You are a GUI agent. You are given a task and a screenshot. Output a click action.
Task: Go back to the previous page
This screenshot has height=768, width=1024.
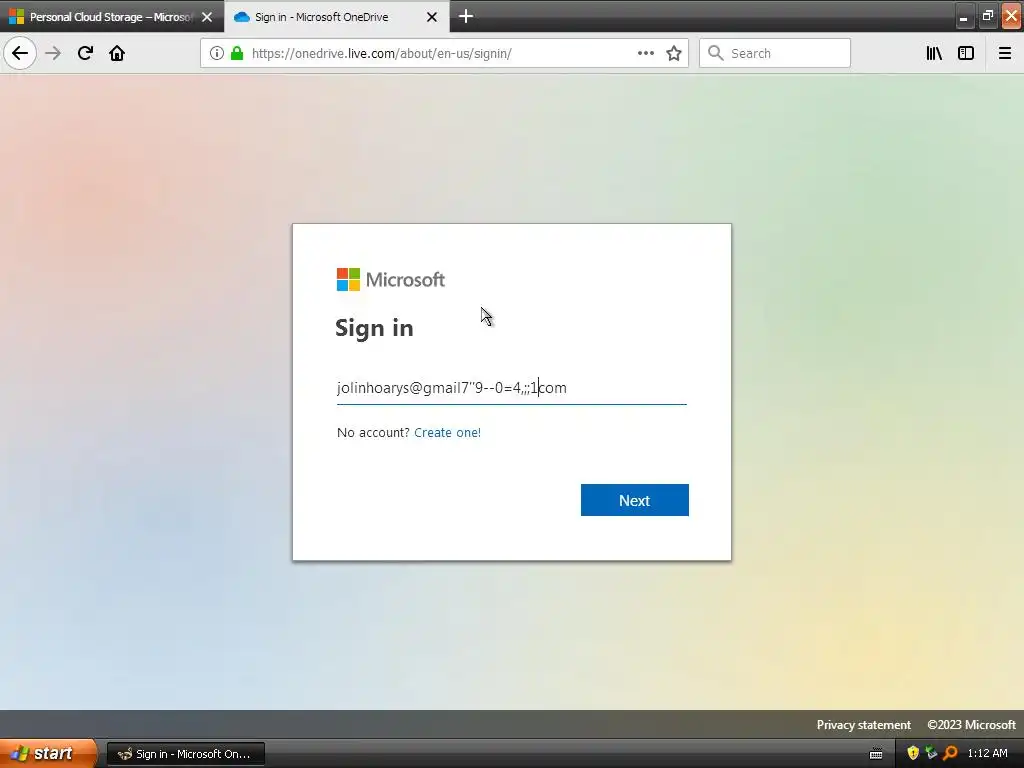coord(20,53)
